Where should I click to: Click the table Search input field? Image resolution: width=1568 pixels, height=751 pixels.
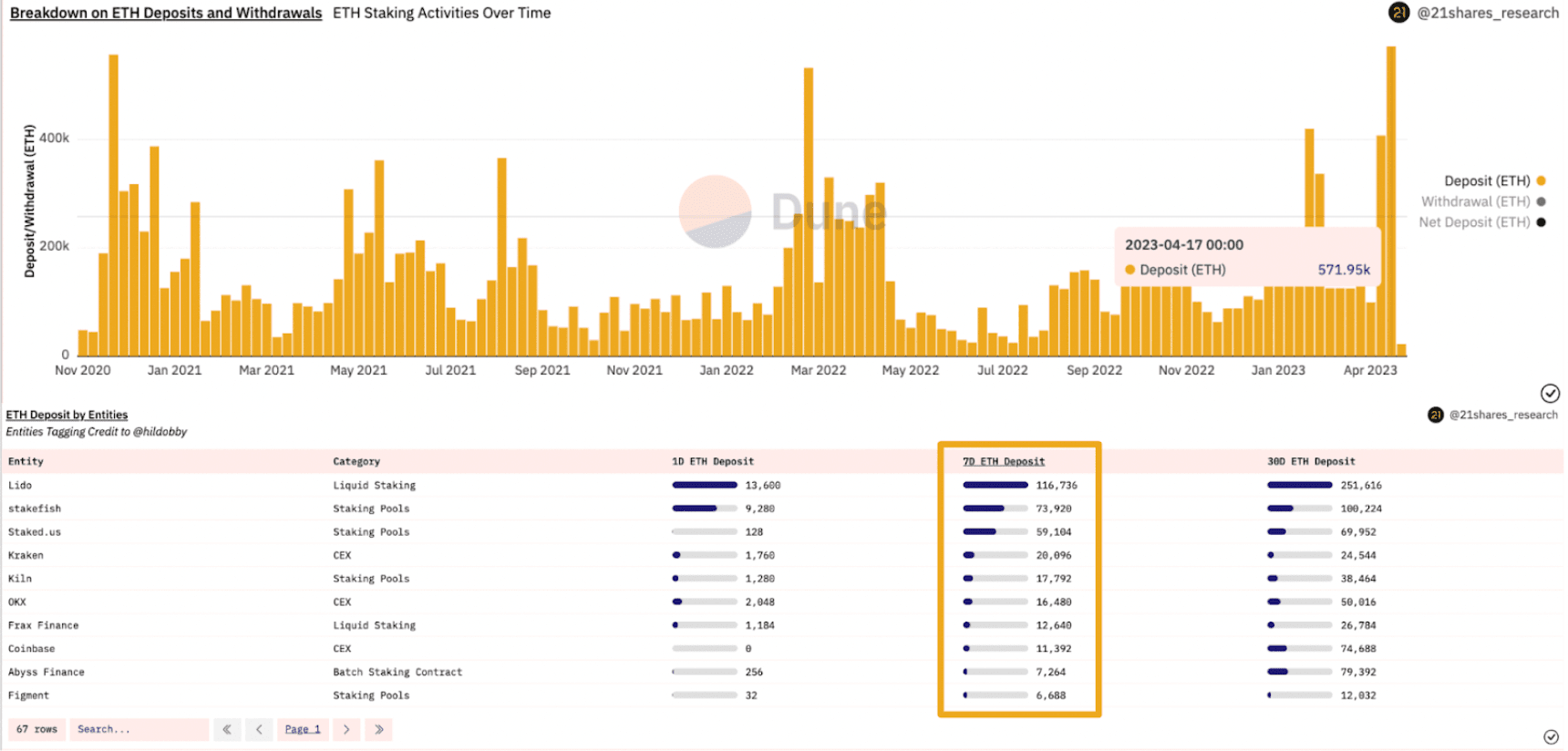pyautogui.click(x=139, y=729)
